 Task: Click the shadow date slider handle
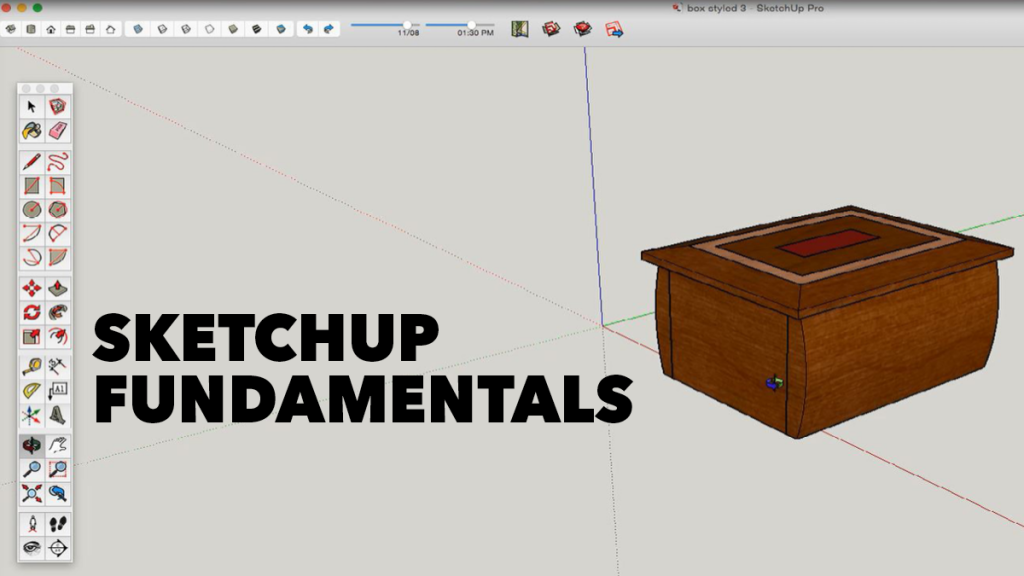(407, 25)
